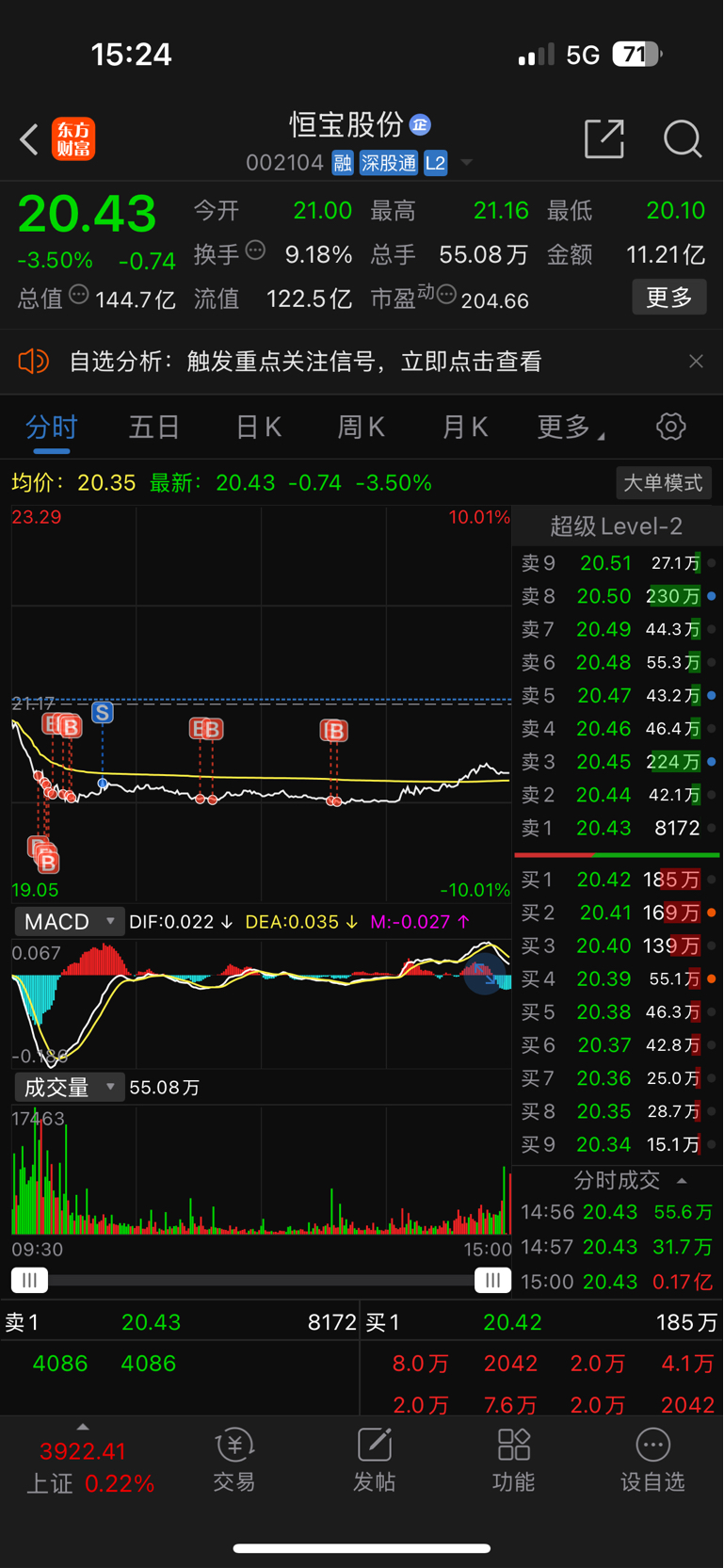Open the 东方财富 logo icon
The image size is (724, 1568).
coord(73,139)
